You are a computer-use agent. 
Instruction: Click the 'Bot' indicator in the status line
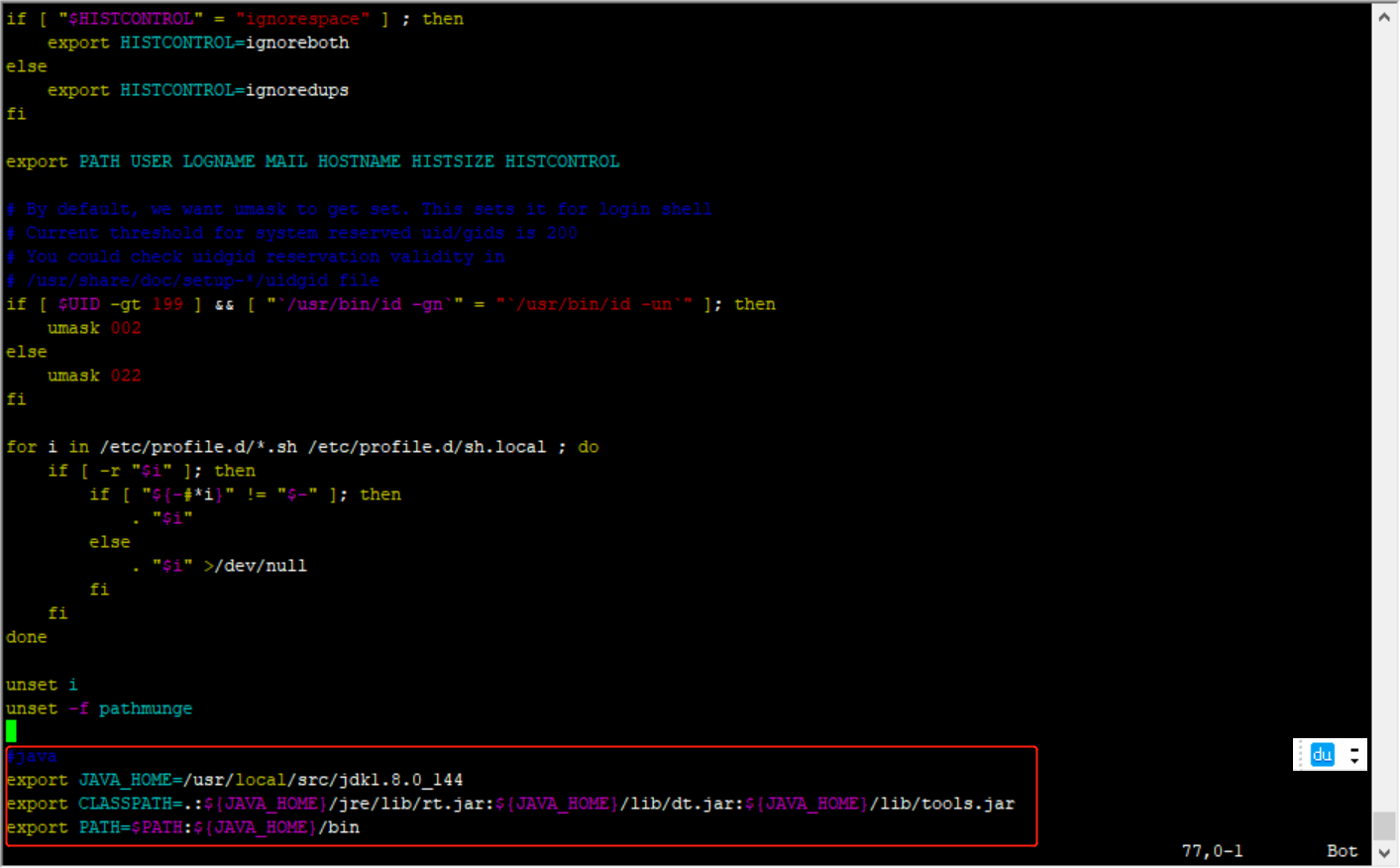coord(1343,851)
